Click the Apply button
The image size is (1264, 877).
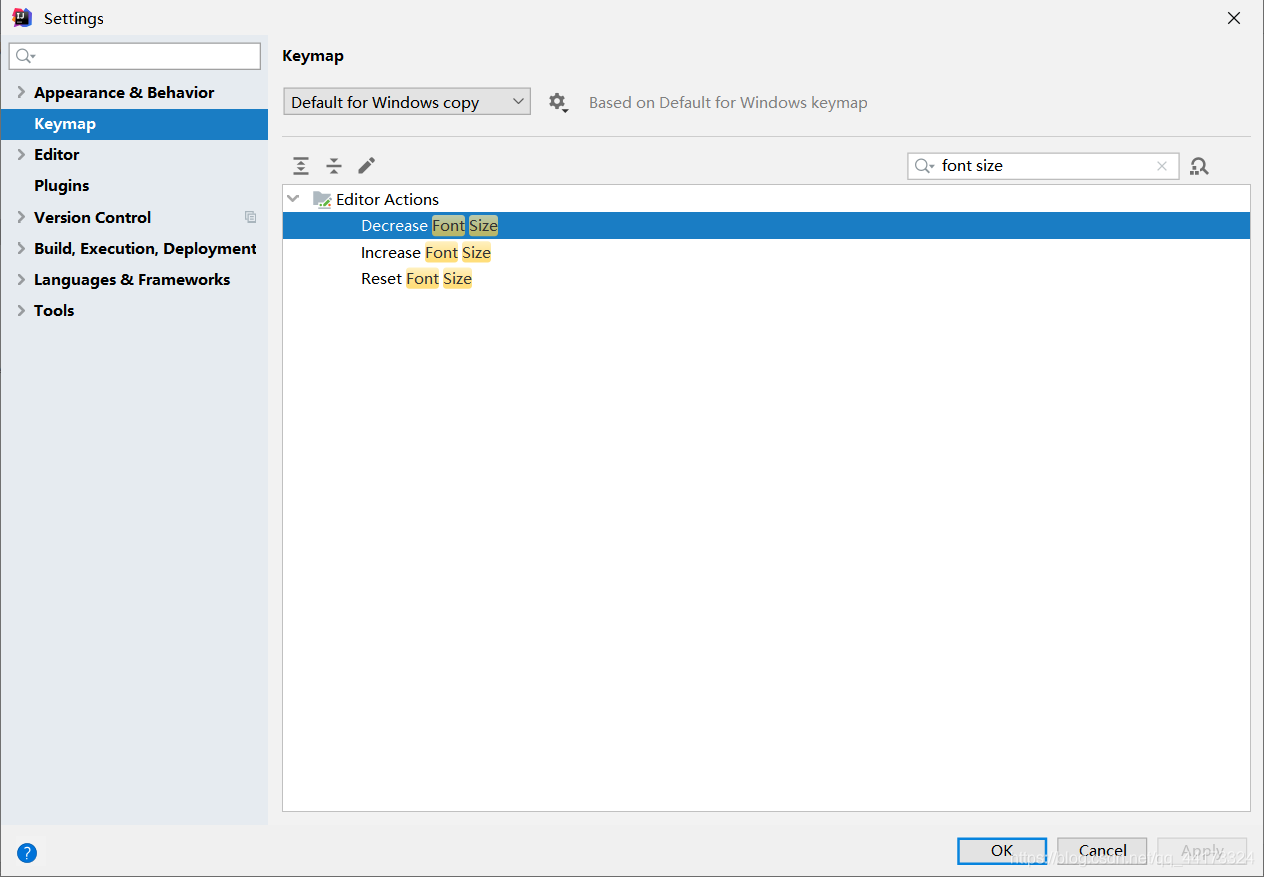tap(1202, 850)
